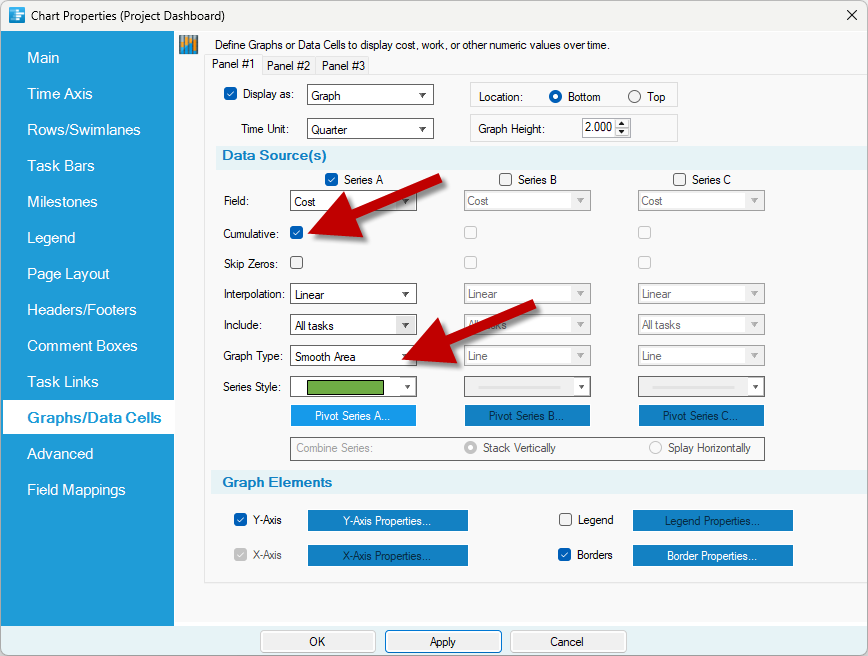The image size is (868, 656).
Task: Click the graph panel icon beside the description
Action: click(x=188, y=44)
